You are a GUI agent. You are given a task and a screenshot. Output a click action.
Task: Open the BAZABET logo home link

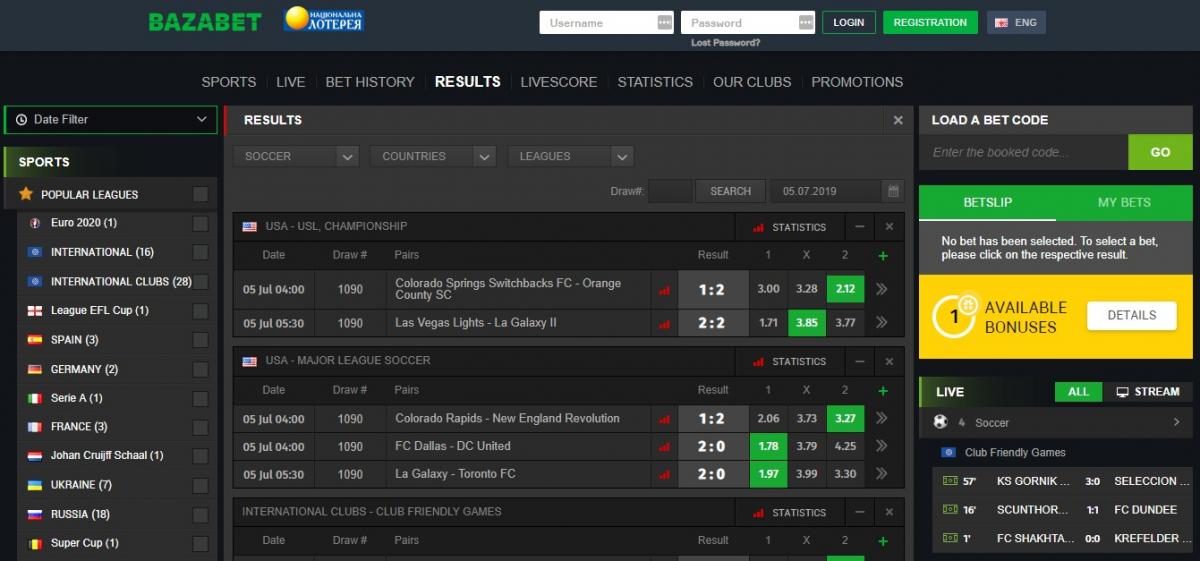(x=205, y=21)
